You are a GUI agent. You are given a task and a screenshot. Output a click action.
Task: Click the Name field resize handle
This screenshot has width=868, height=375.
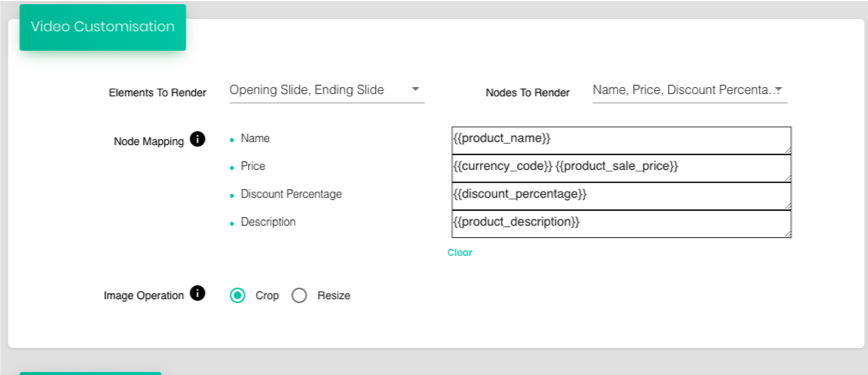[788, 150]
